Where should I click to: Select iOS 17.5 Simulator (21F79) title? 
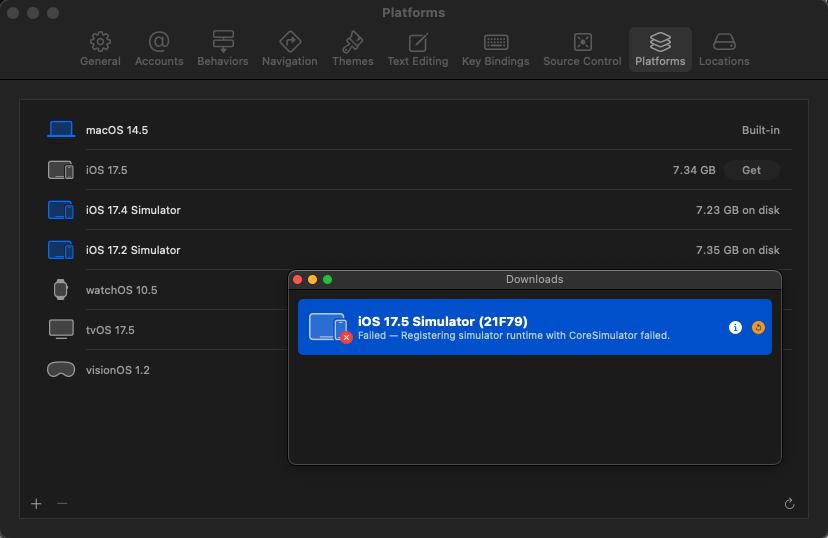click(443, 321)
